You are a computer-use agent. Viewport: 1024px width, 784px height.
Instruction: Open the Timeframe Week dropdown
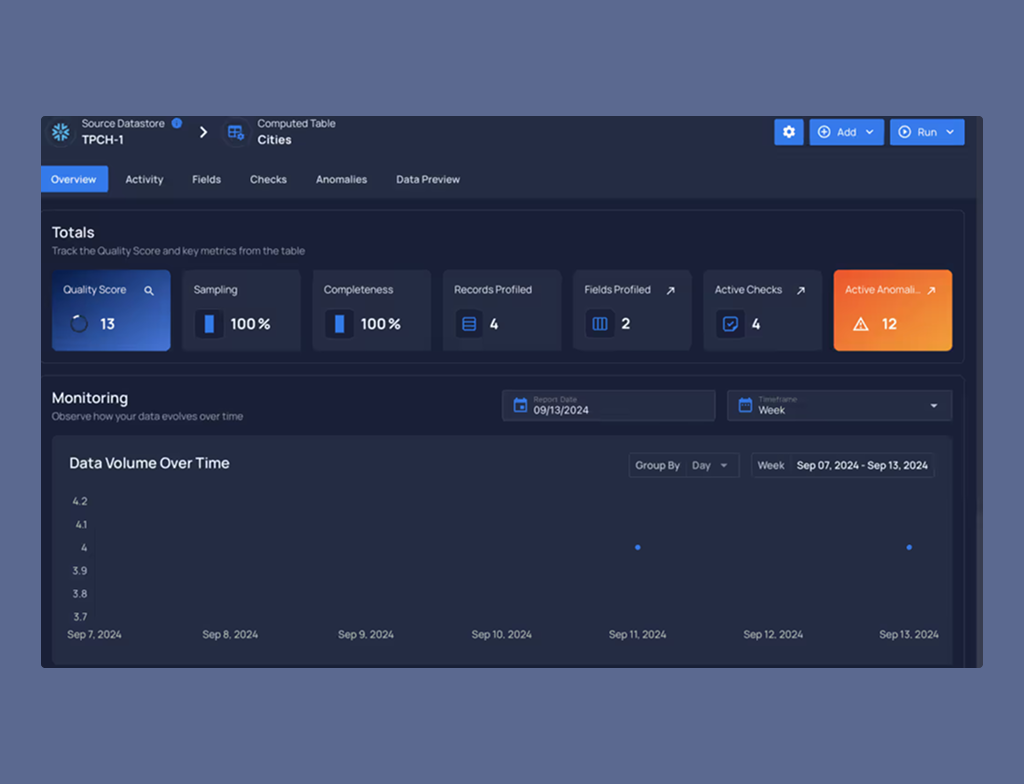point(839,405)
